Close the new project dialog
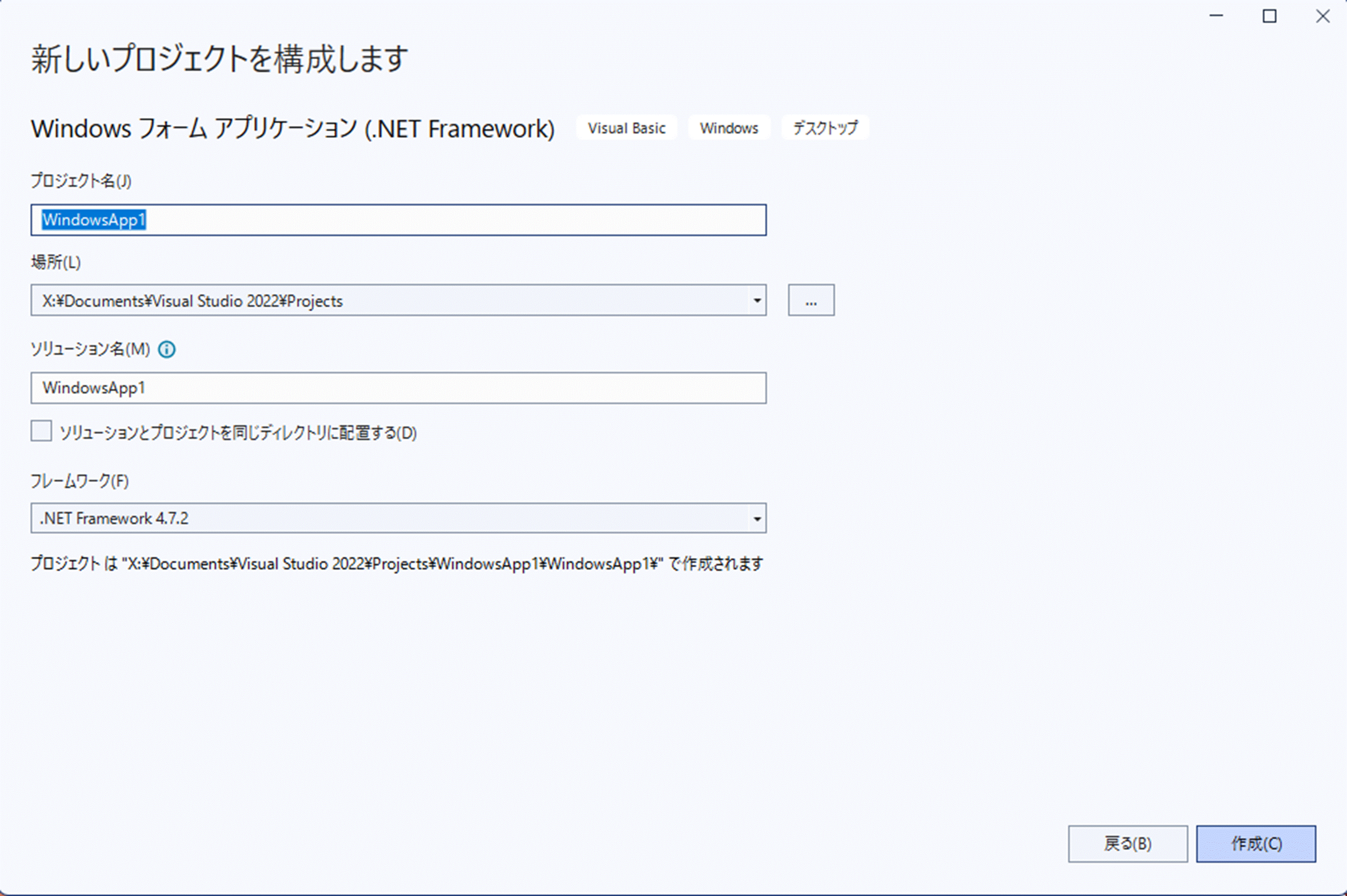Image resolution: width=1347 pixels, height=896 pixels. (1323, 16)
